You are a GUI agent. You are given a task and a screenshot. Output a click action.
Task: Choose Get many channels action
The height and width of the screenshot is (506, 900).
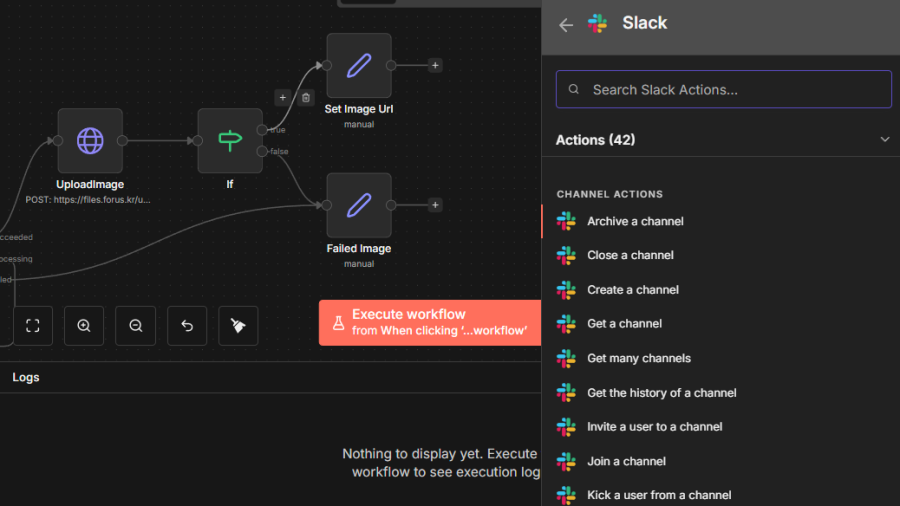[x=638, y=358]
